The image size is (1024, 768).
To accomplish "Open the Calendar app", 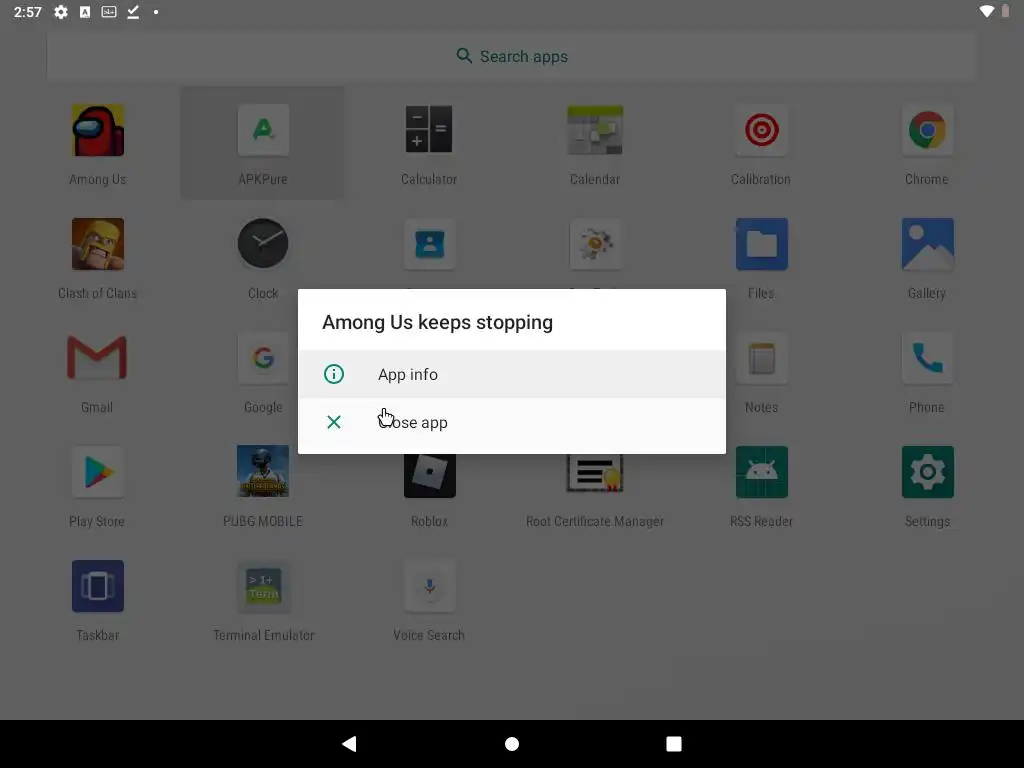I will [x=594, y=130].
